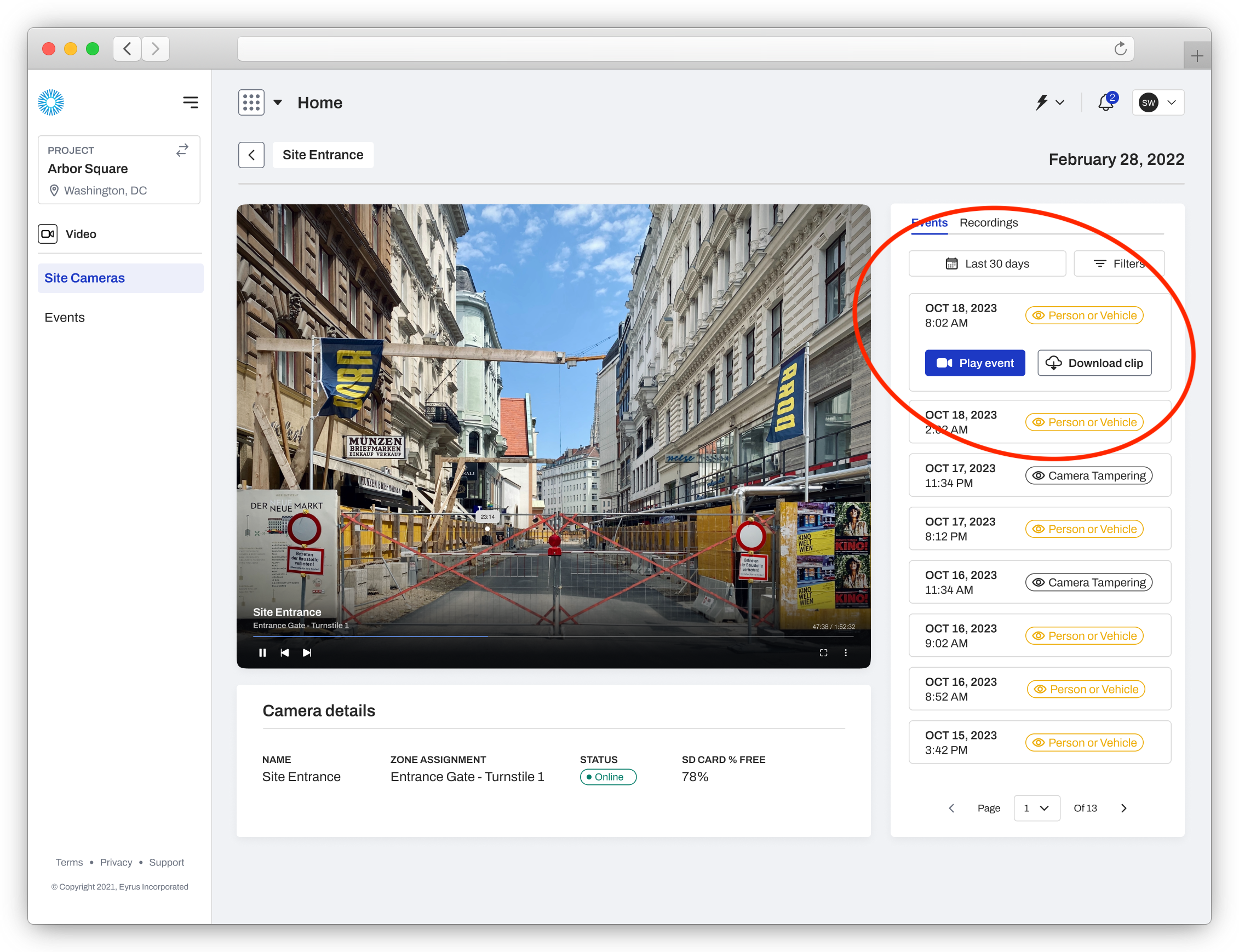The width and height of the screenshot is (1239, 952).
Task: Switch project using the swap arrows icon
Action: tap(182, 150)
